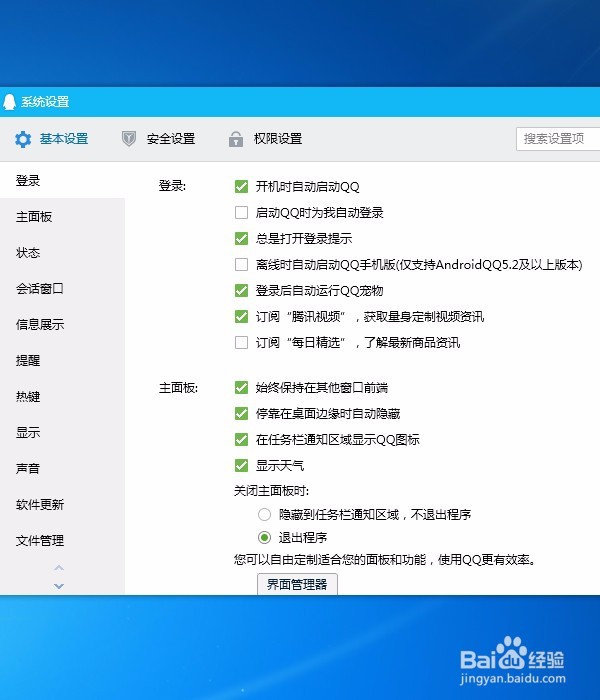Image resolution: width=600 pixels, height=700 pixels.
Task: Uncheck 显示天气 checkbox
Action: tap(242, 466)
